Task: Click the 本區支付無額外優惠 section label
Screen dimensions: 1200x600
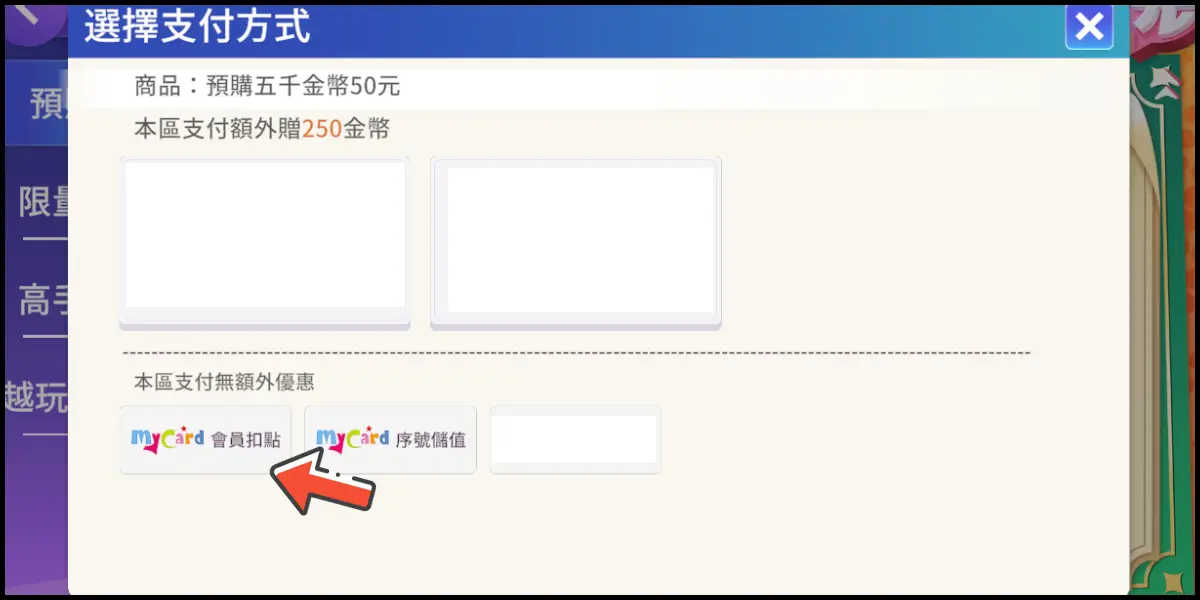Action: coord(225,382)
